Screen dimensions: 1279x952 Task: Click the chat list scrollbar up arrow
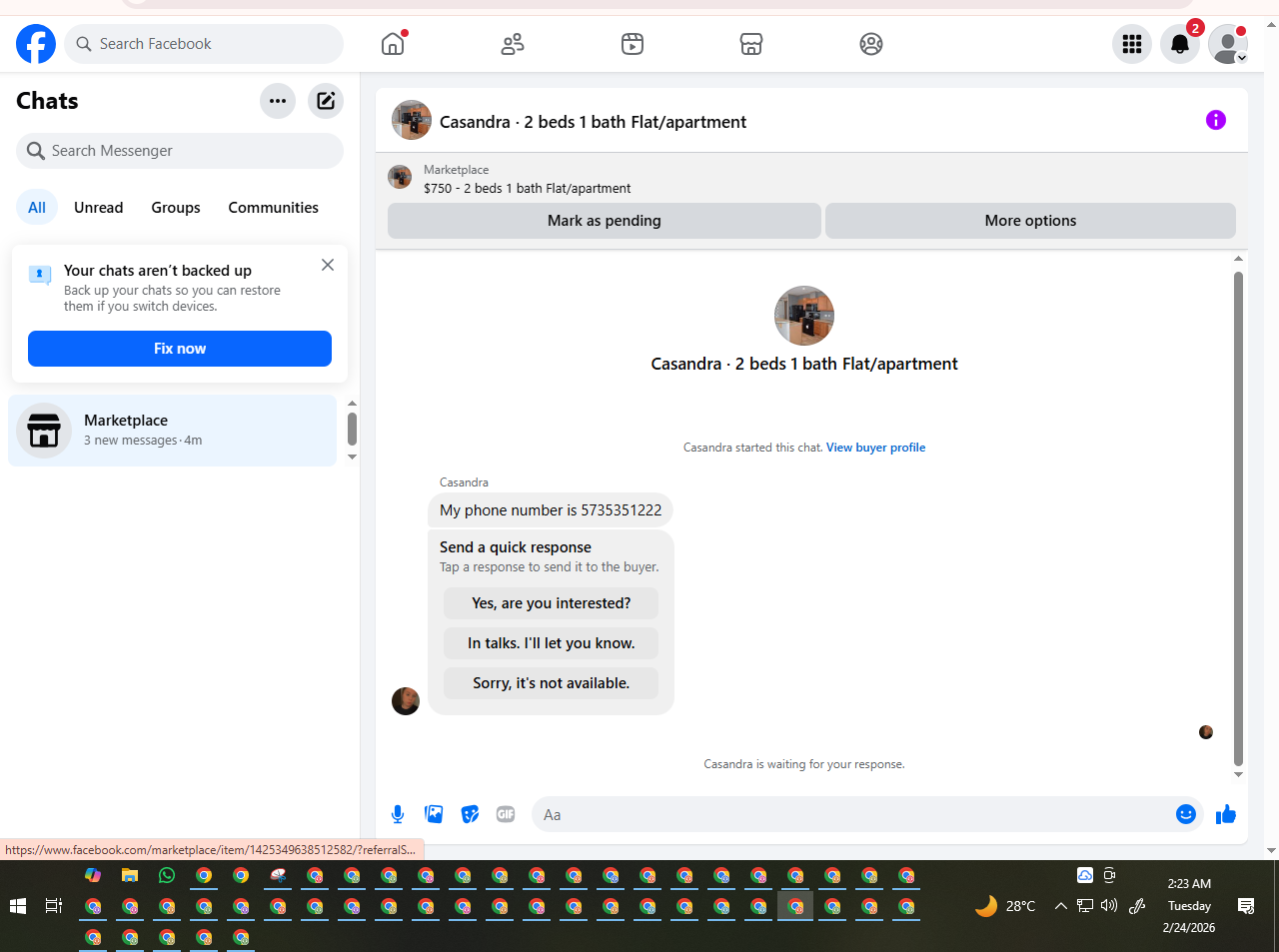352,404
